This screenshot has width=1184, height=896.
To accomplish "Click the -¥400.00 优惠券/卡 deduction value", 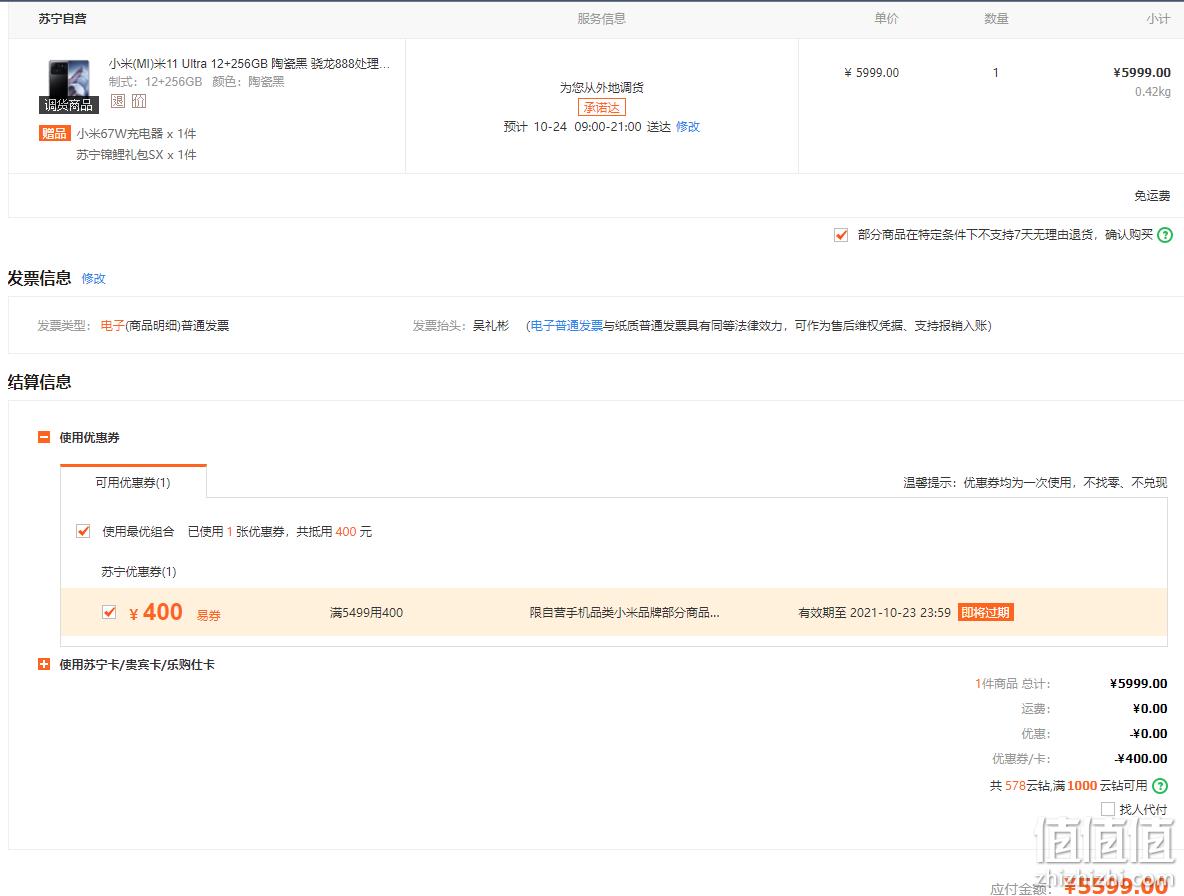I will tap(1141, 759).
